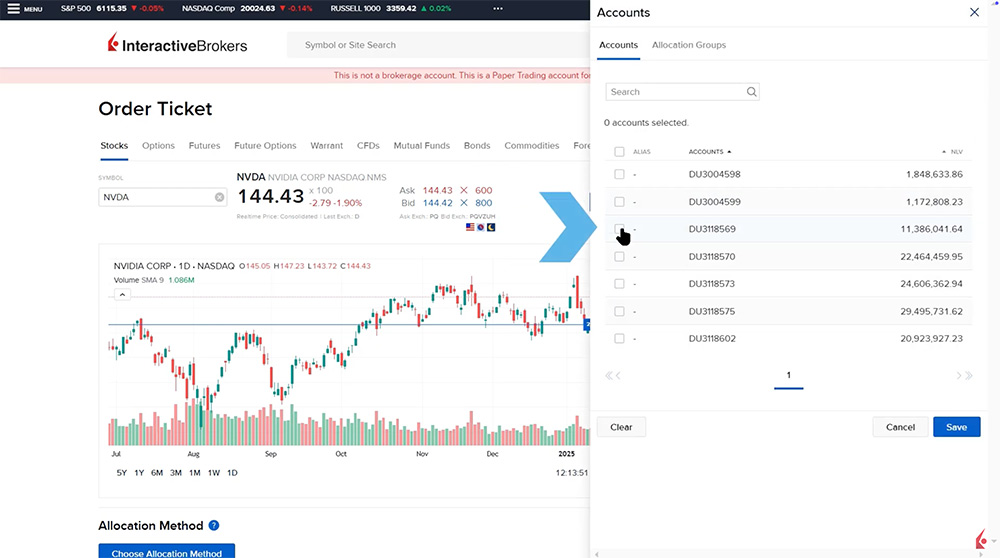This screenshot has width=1000, height=558.
Task: Click the Interactive Brokers logo
Action: click(177, 45)
